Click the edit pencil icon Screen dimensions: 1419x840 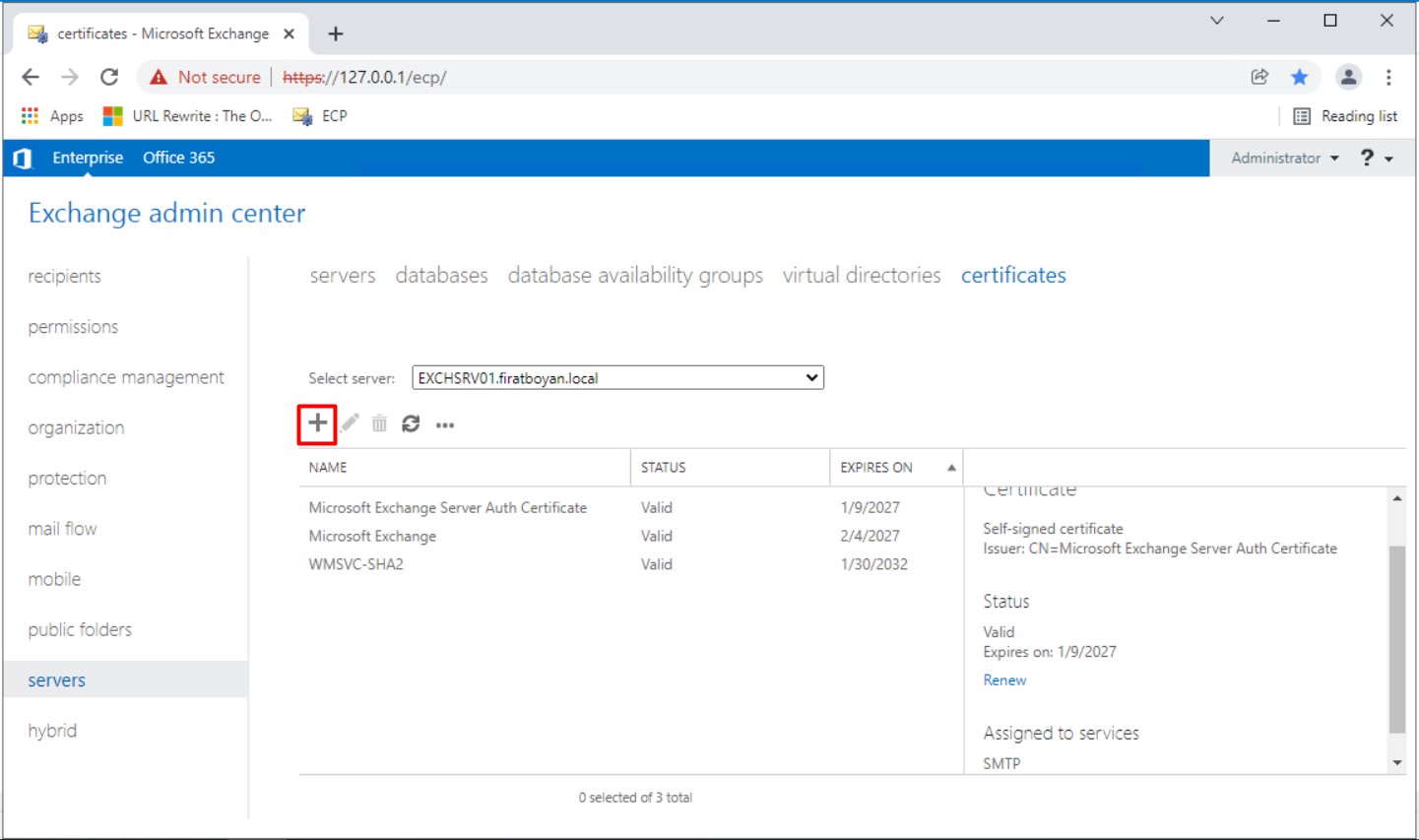[351, 423]
